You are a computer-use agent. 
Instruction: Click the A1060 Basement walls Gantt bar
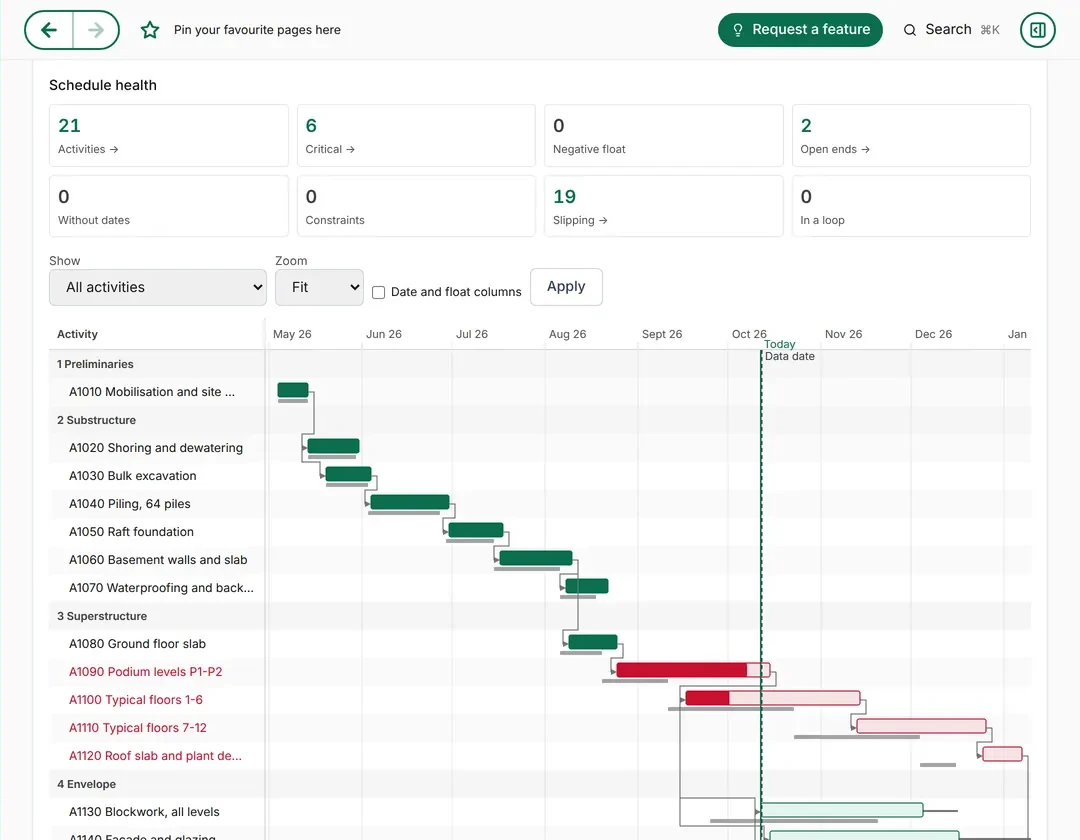(x=536, y=558)
